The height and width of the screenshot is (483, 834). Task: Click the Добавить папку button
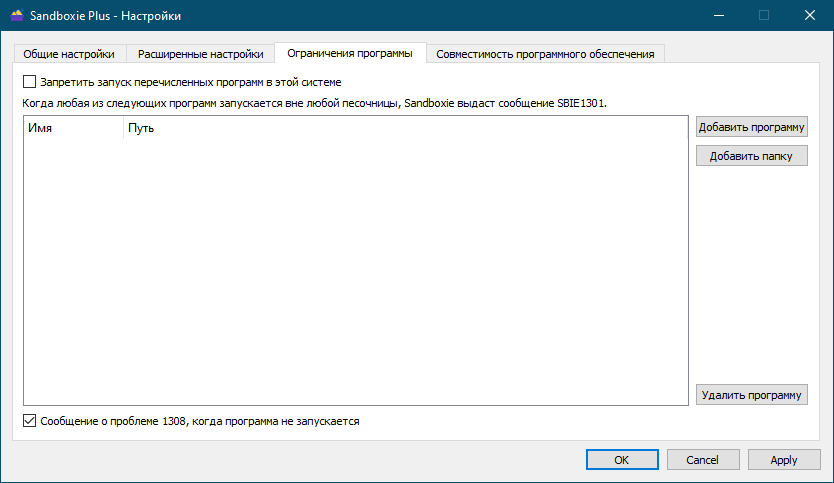coord(752,156)
